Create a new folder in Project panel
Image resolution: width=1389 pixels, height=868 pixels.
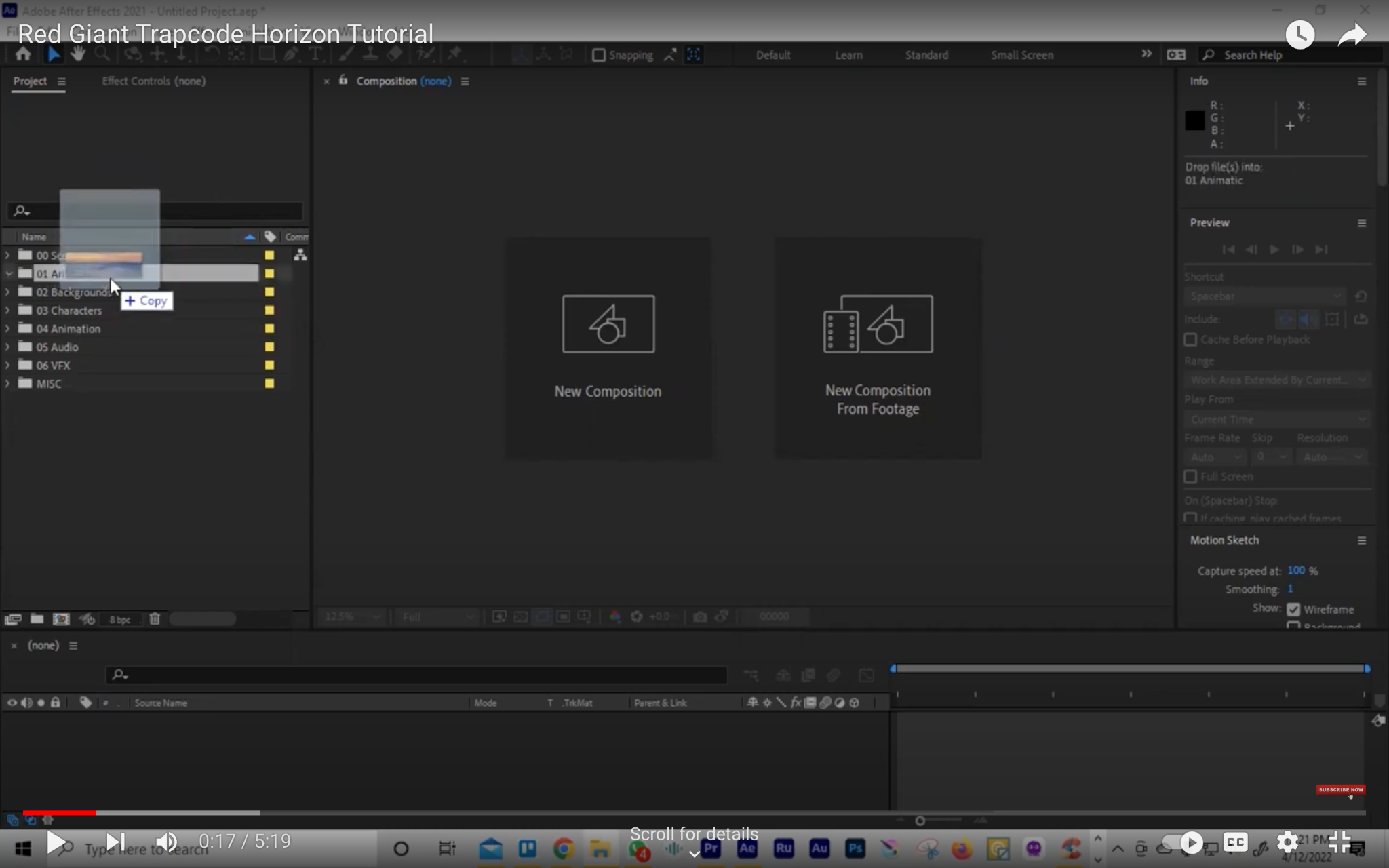click(x=37, y=618)
